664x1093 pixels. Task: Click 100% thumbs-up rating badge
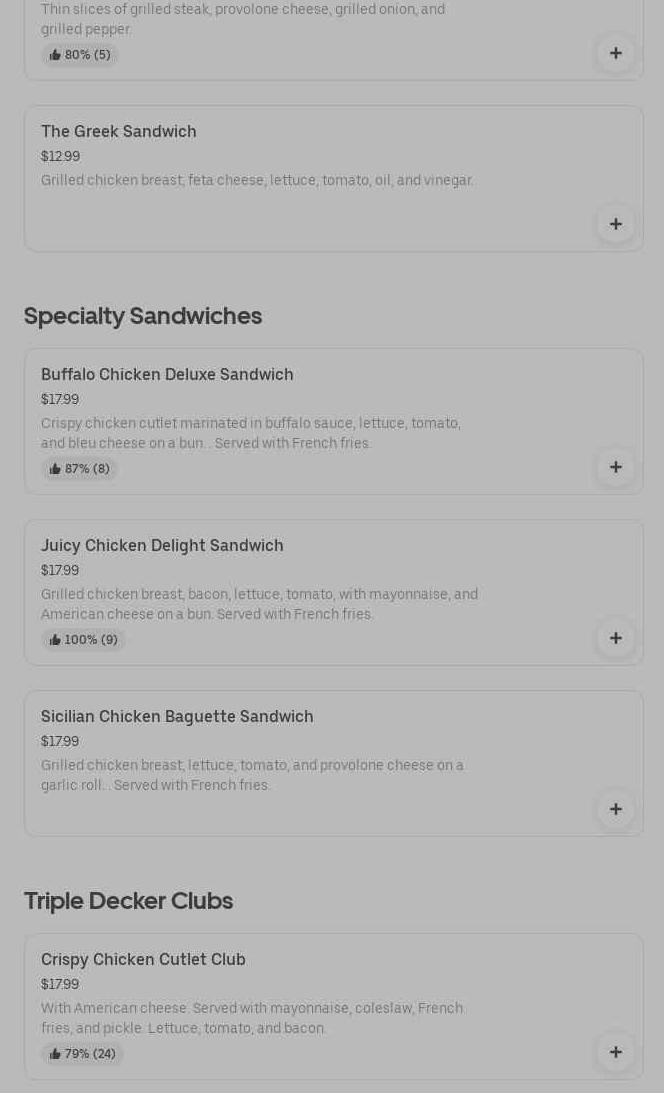(x=84, y=640)
